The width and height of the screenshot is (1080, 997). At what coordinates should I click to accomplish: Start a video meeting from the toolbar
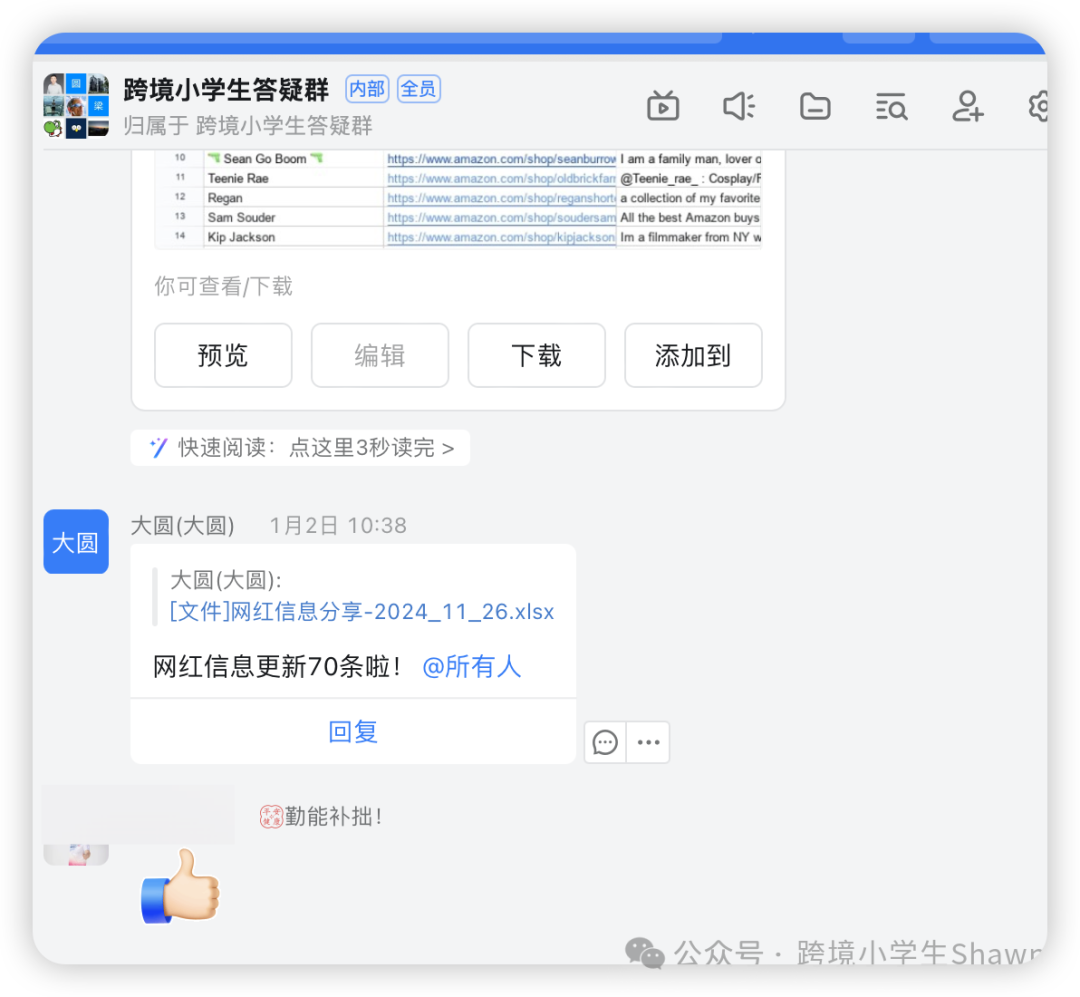[663, 107]
